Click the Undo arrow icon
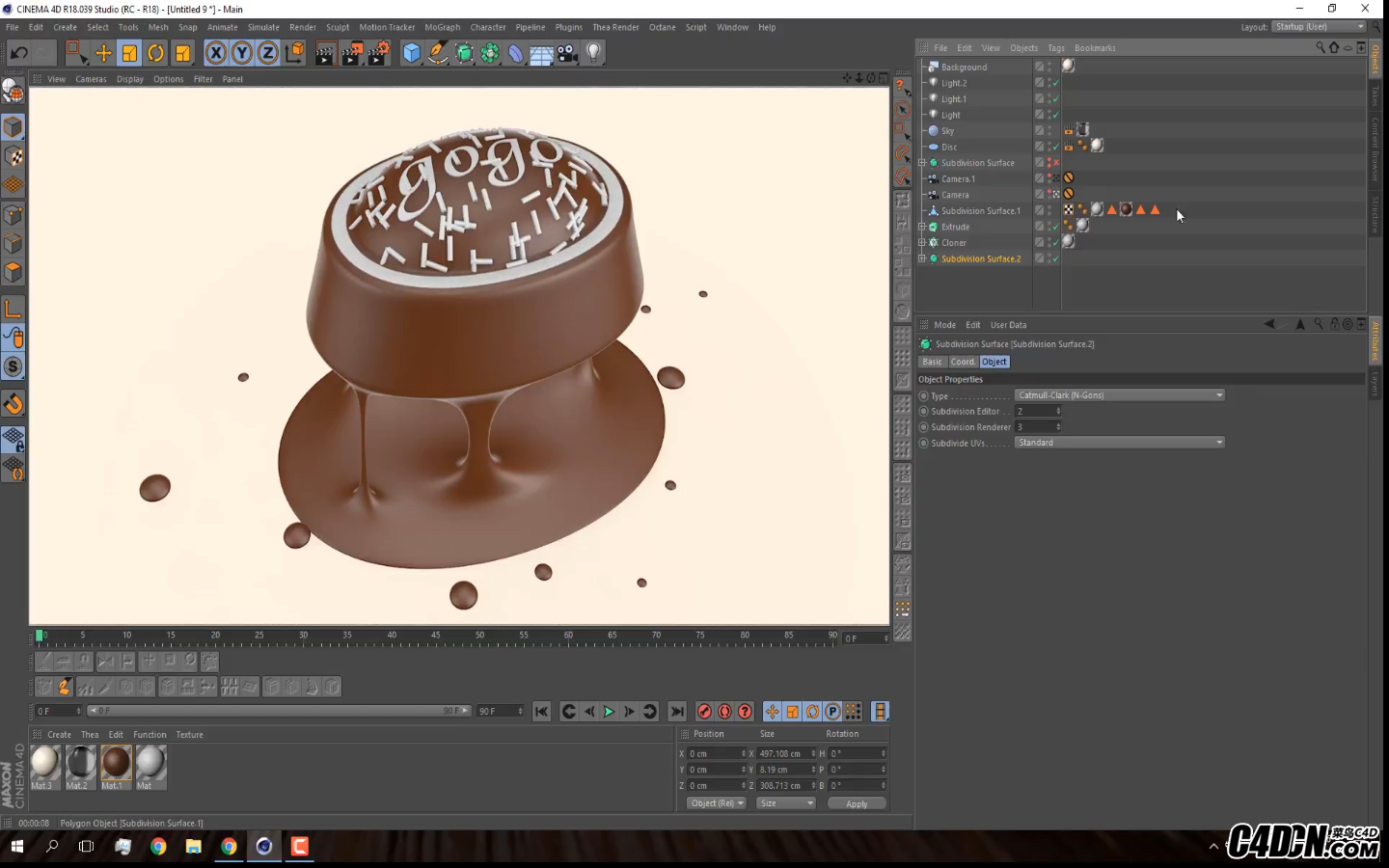This screenshot has height=868, width=1389. click(x=18, y=53)
